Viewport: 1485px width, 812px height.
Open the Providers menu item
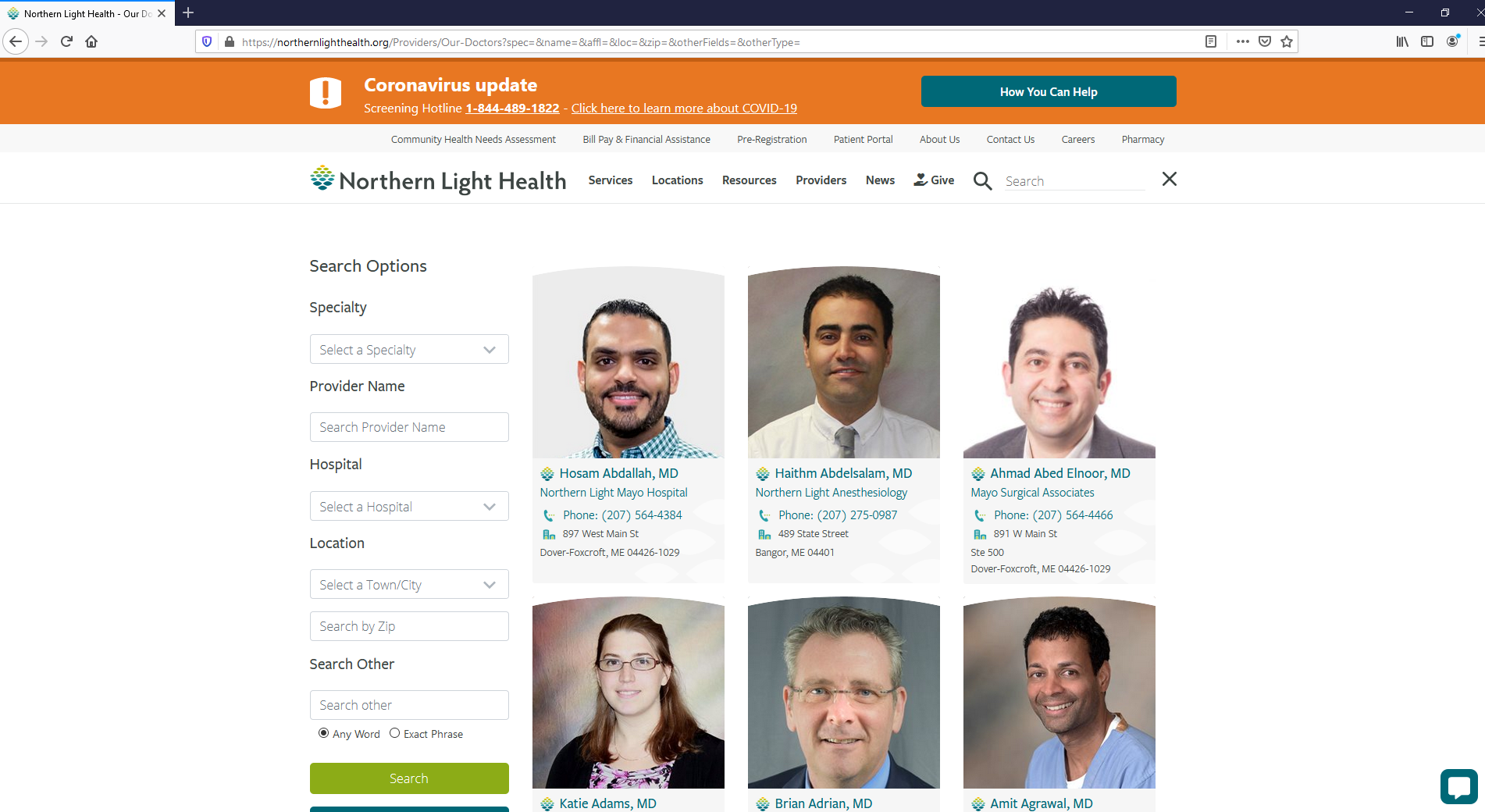[821, 180]
